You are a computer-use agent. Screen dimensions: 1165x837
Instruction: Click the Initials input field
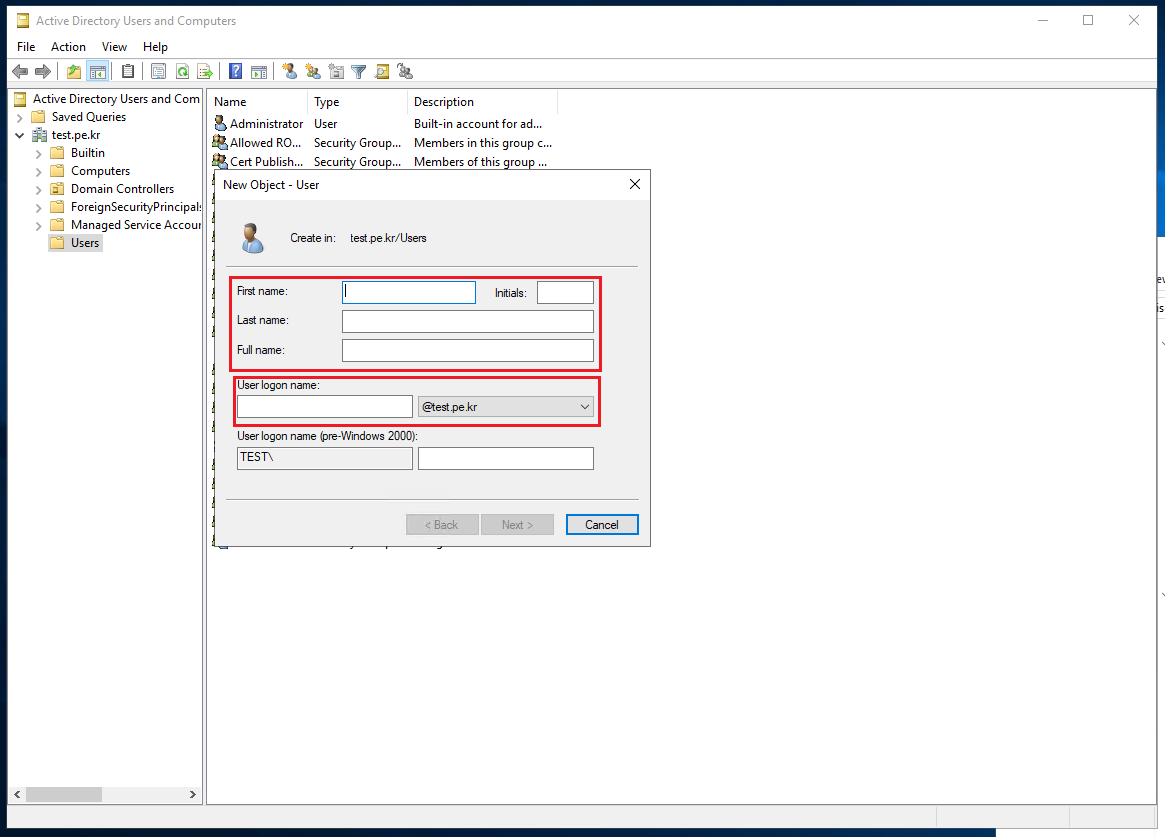565,292
